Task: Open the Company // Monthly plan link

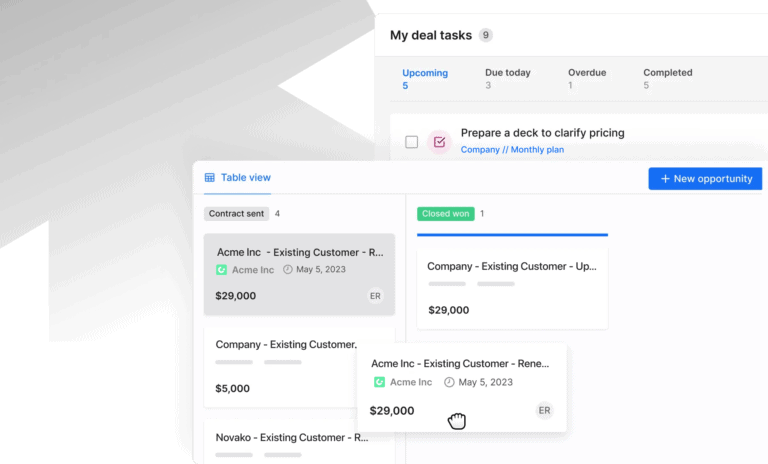Action: [512, 149]
